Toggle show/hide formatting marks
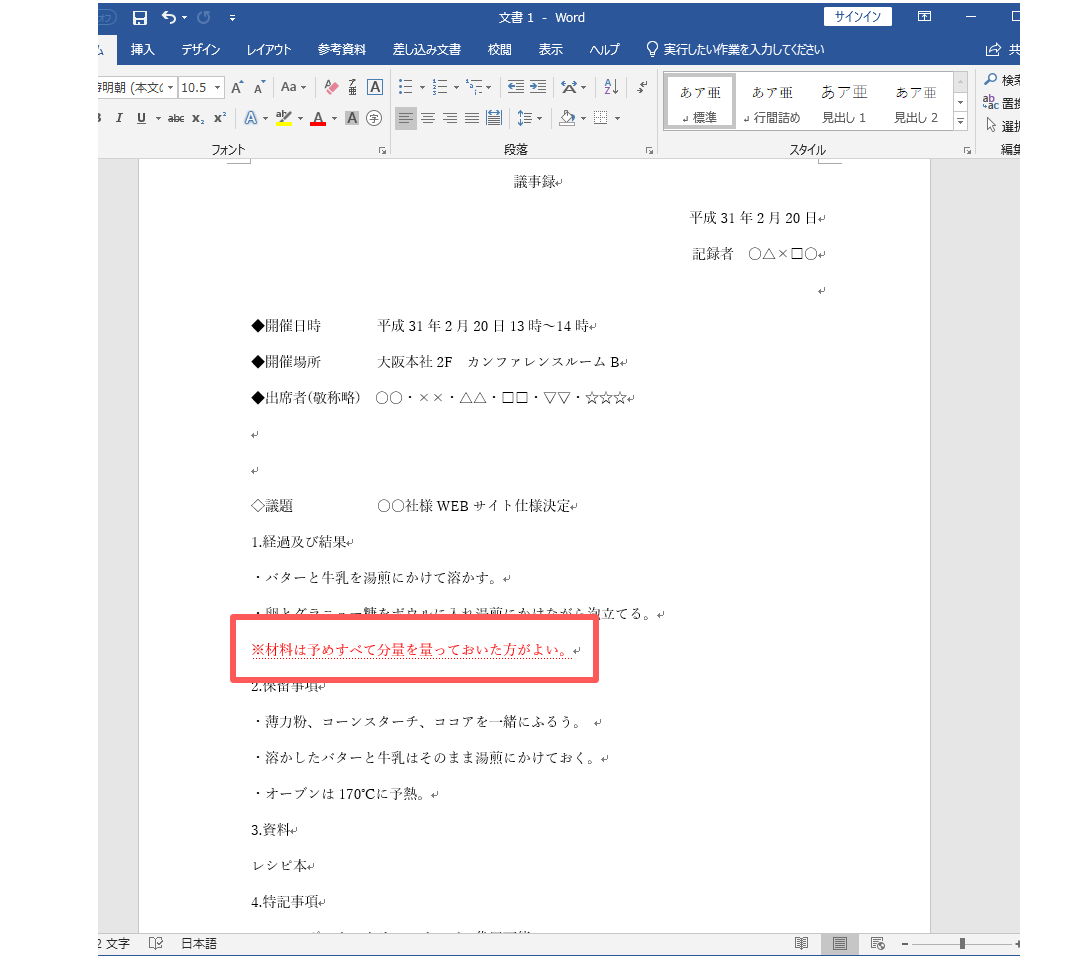 coord(643,87)
